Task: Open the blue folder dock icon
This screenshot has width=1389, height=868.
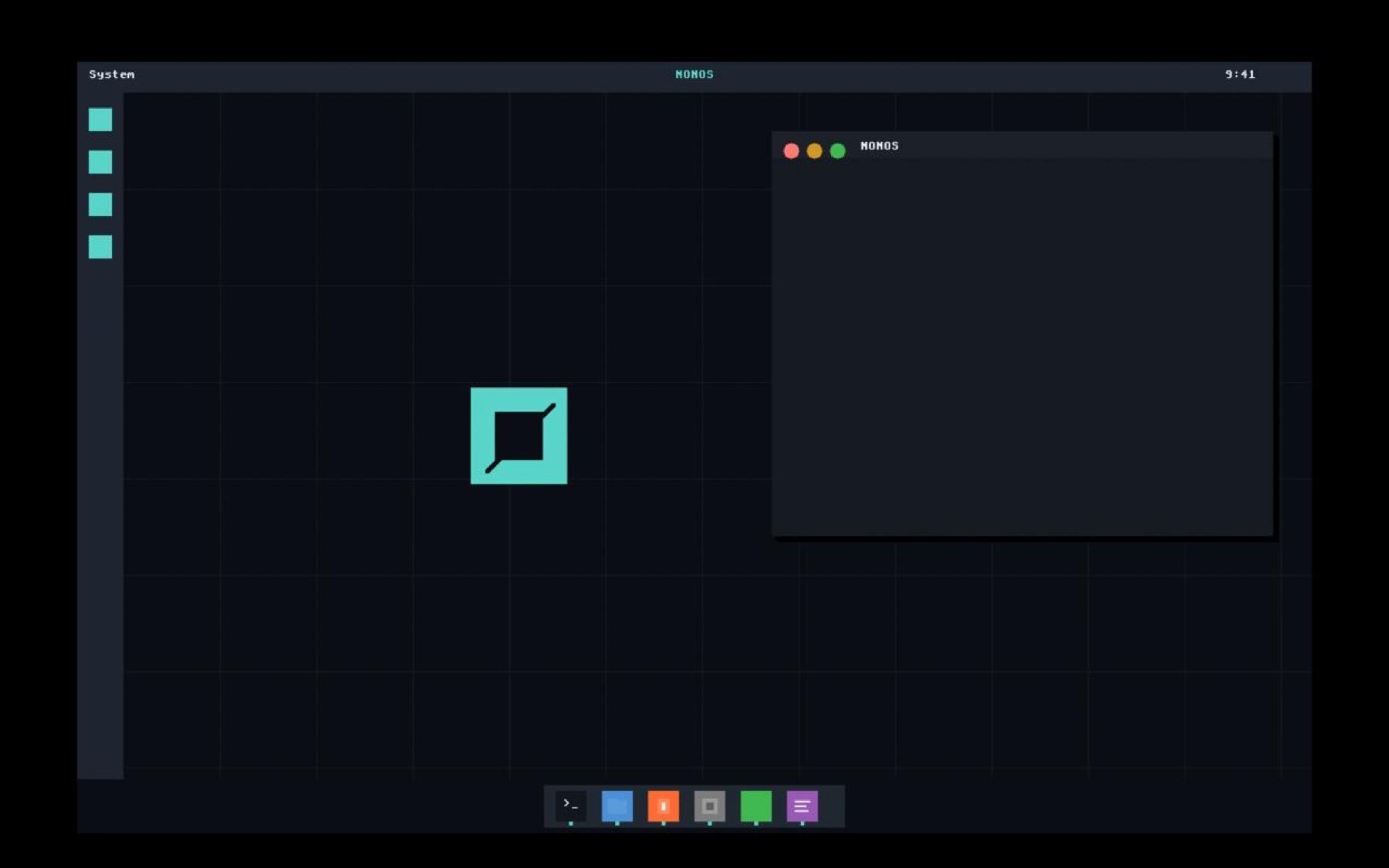Action: [x=617, y=806]
